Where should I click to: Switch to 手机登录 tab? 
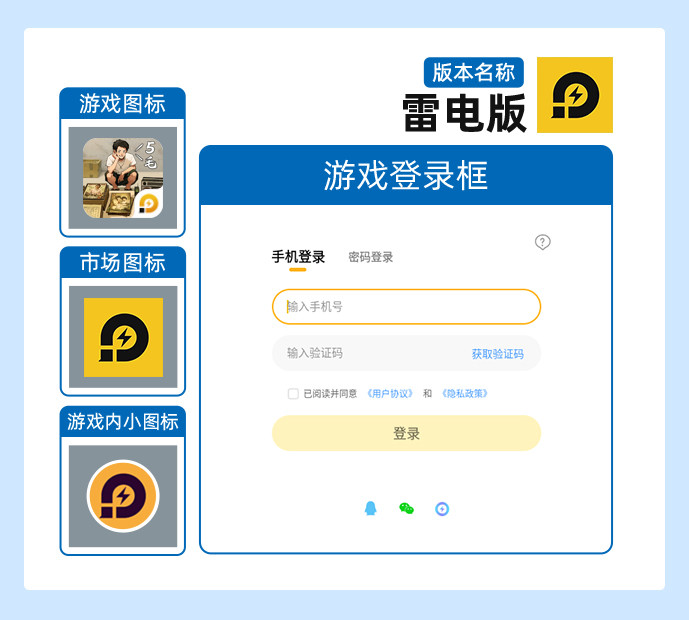(x=298, y=257)
